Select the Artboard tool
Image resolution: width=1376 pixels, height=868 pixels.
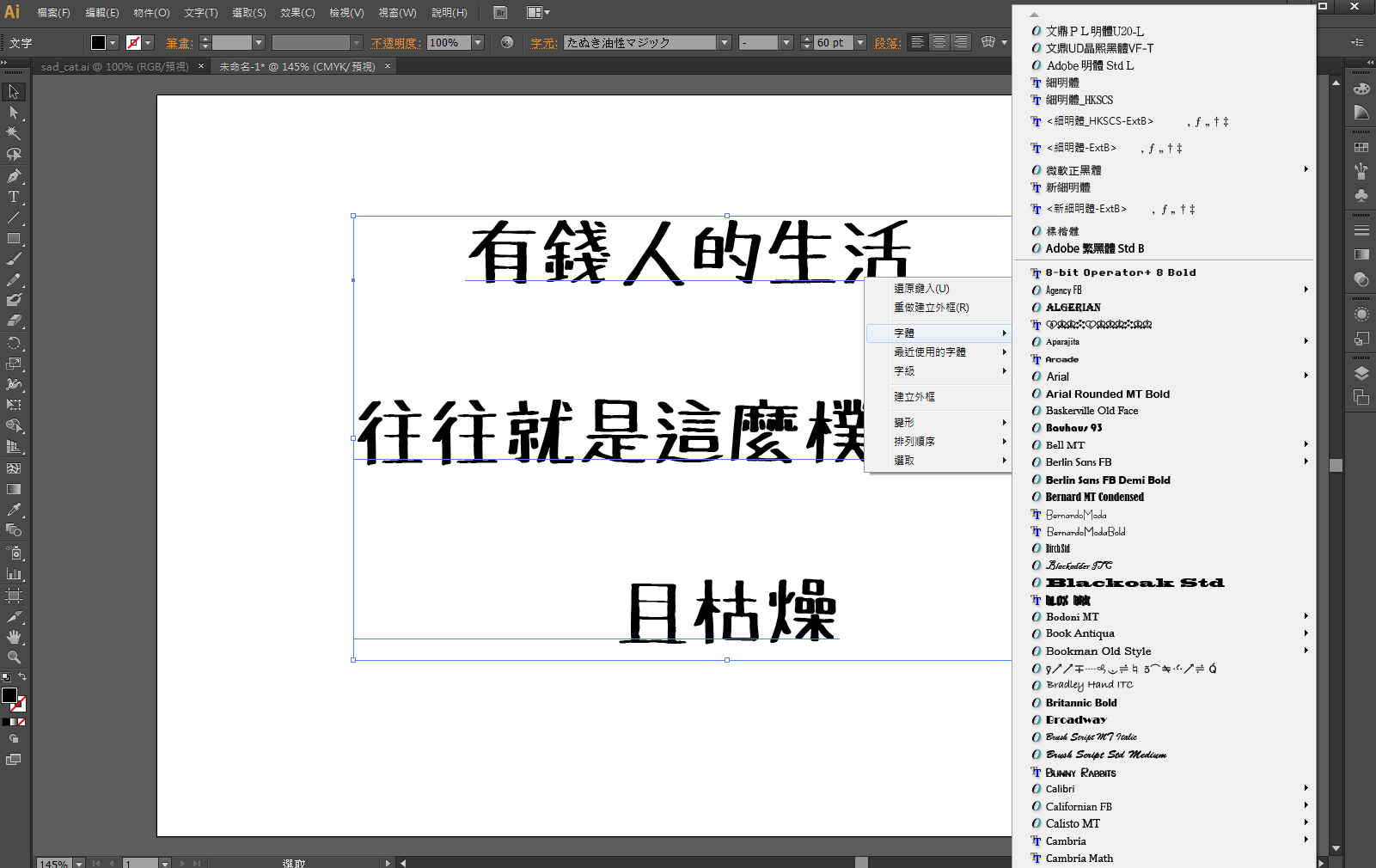[14, 595]
